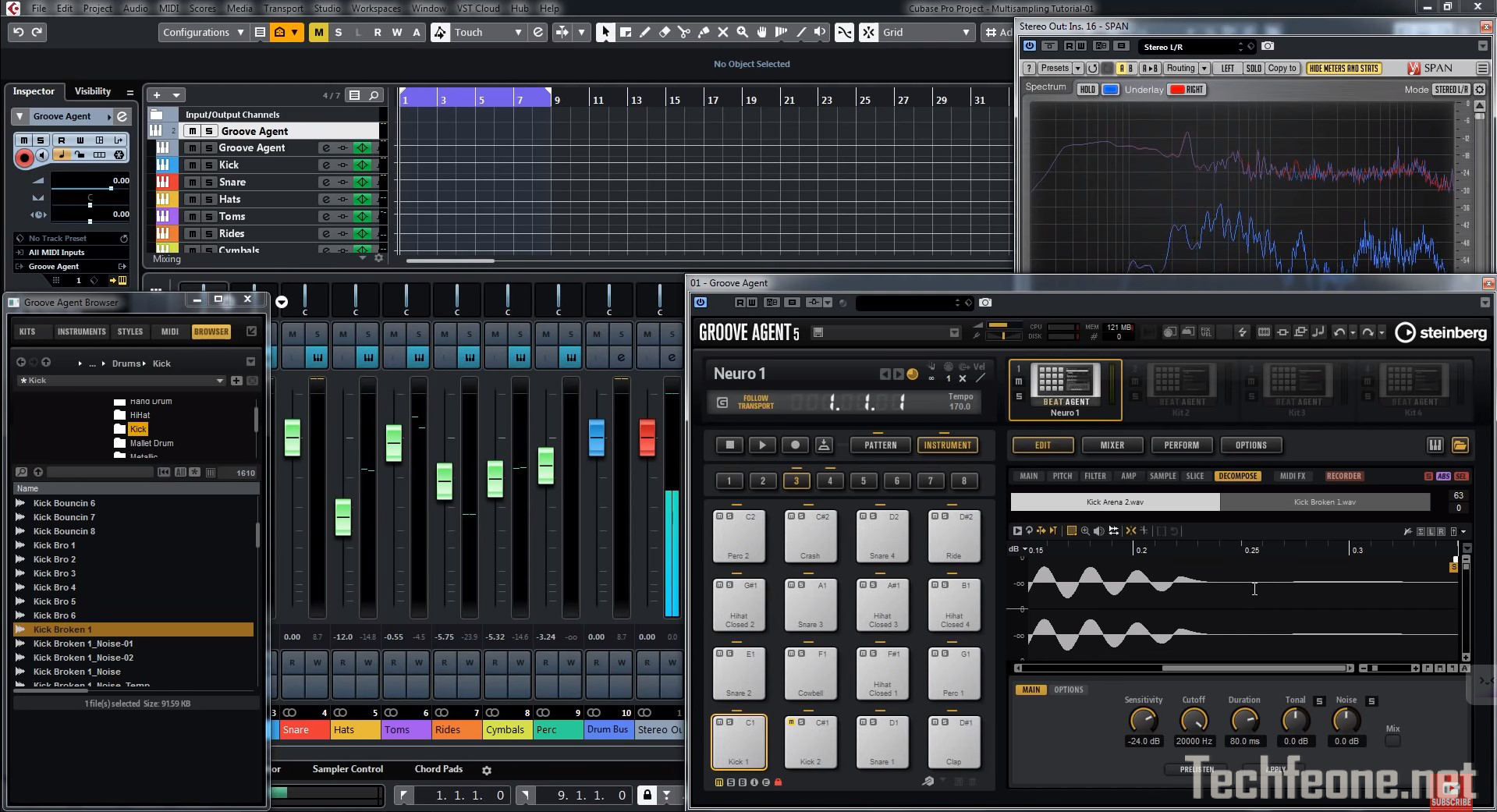
Task: Click the Sensitivity knob
Action: point(1143,720)
